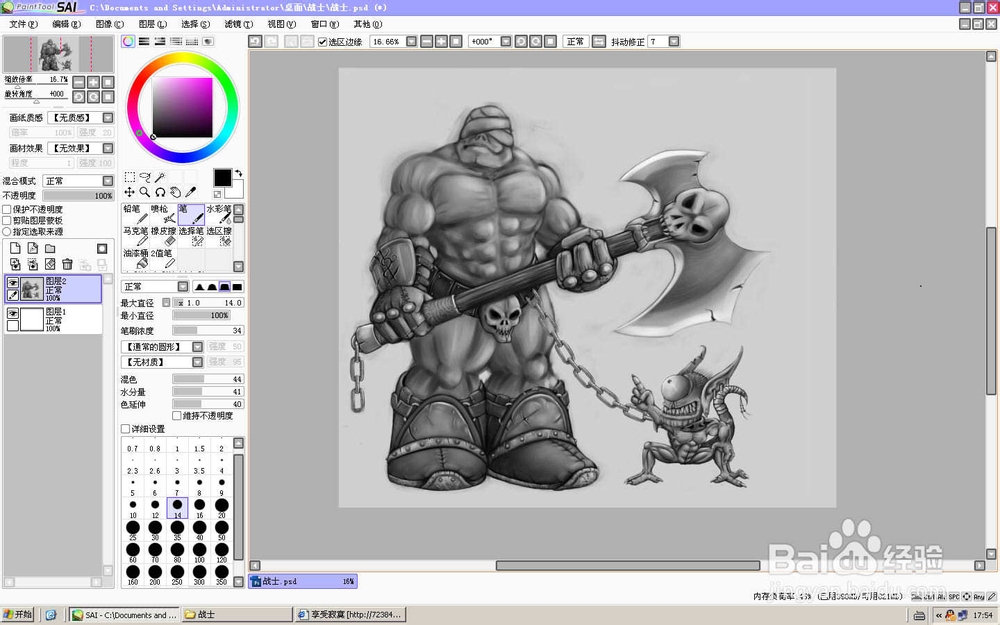Hide 图层1 using its eye icon
1000x625 pixels.
(x=13, y=313)
